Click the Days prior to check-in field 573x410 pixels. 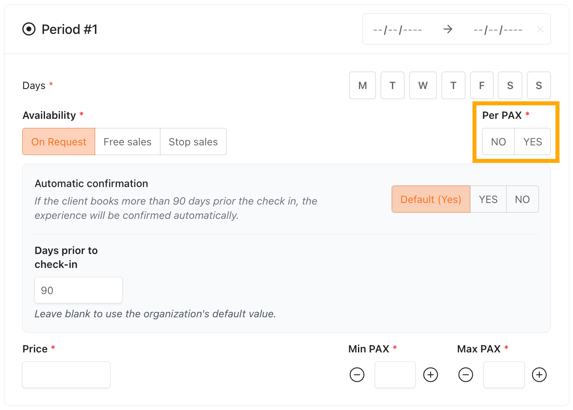(x=79, y=290)
